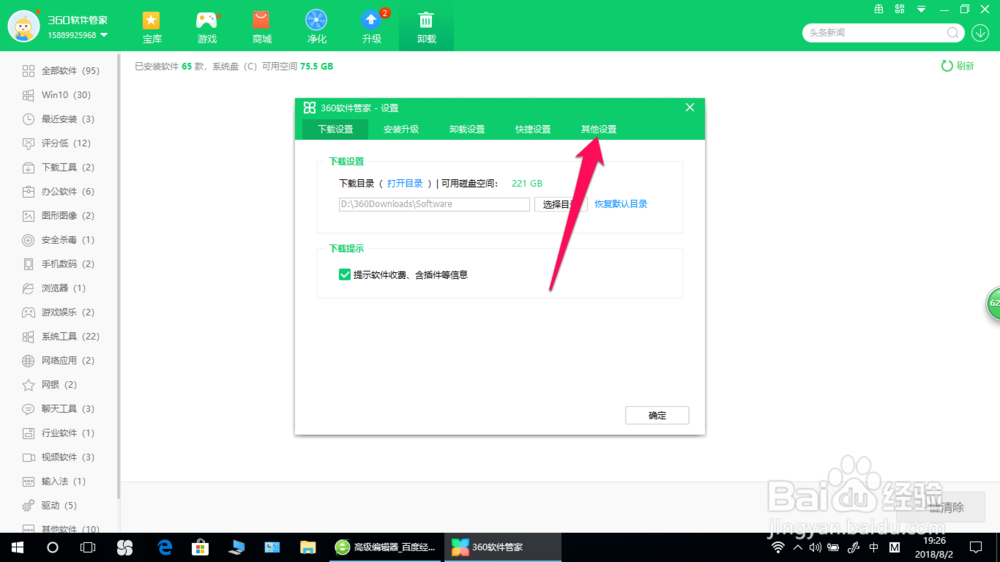Switch to 卸载设置 tab

coord(467,129)
